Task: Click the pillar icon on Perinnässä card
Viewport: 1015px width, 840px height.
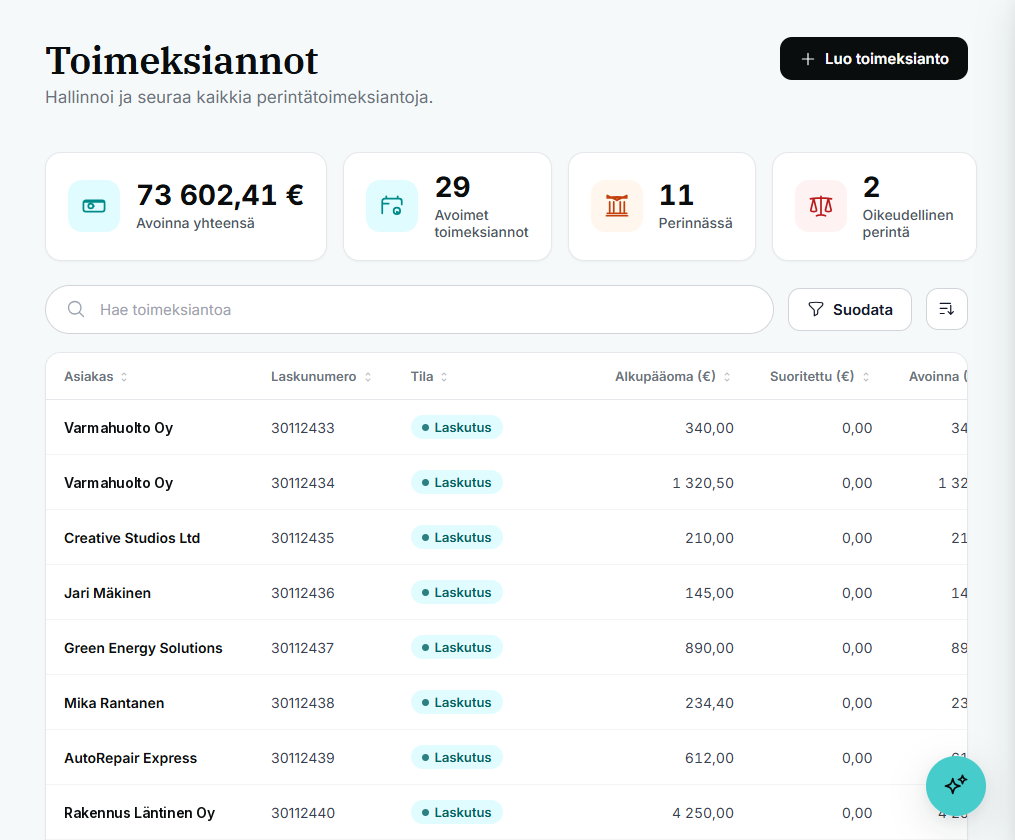Action: point(617,206)
